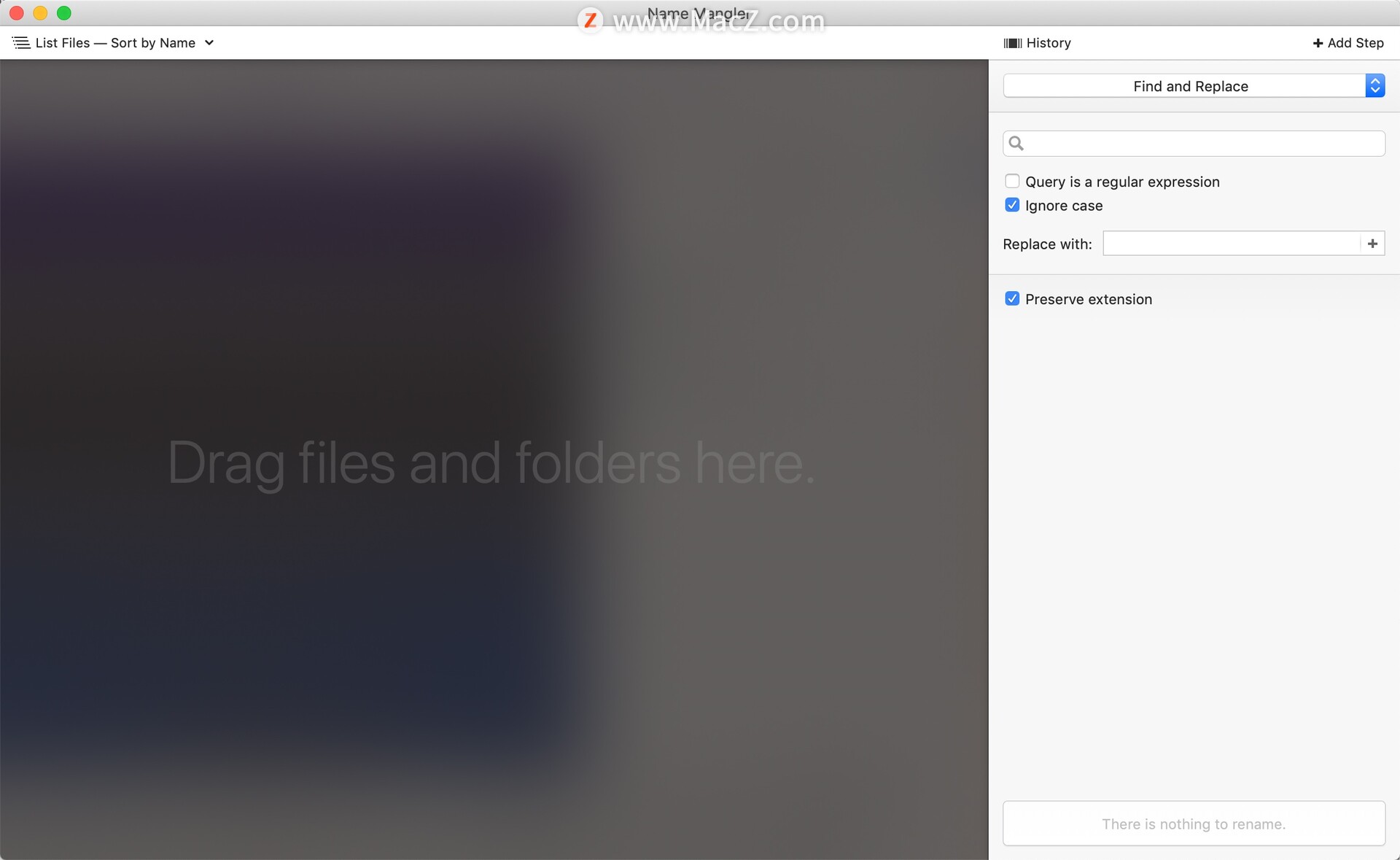1400x860 pixels.
Task: Open the Find and Replace action dropdown
Action: (1194, 86)
